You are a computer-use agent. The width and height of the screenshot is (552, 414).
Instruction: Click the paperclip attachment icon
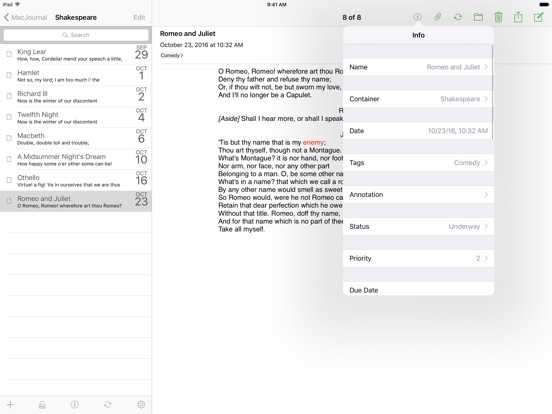[438, 17]
